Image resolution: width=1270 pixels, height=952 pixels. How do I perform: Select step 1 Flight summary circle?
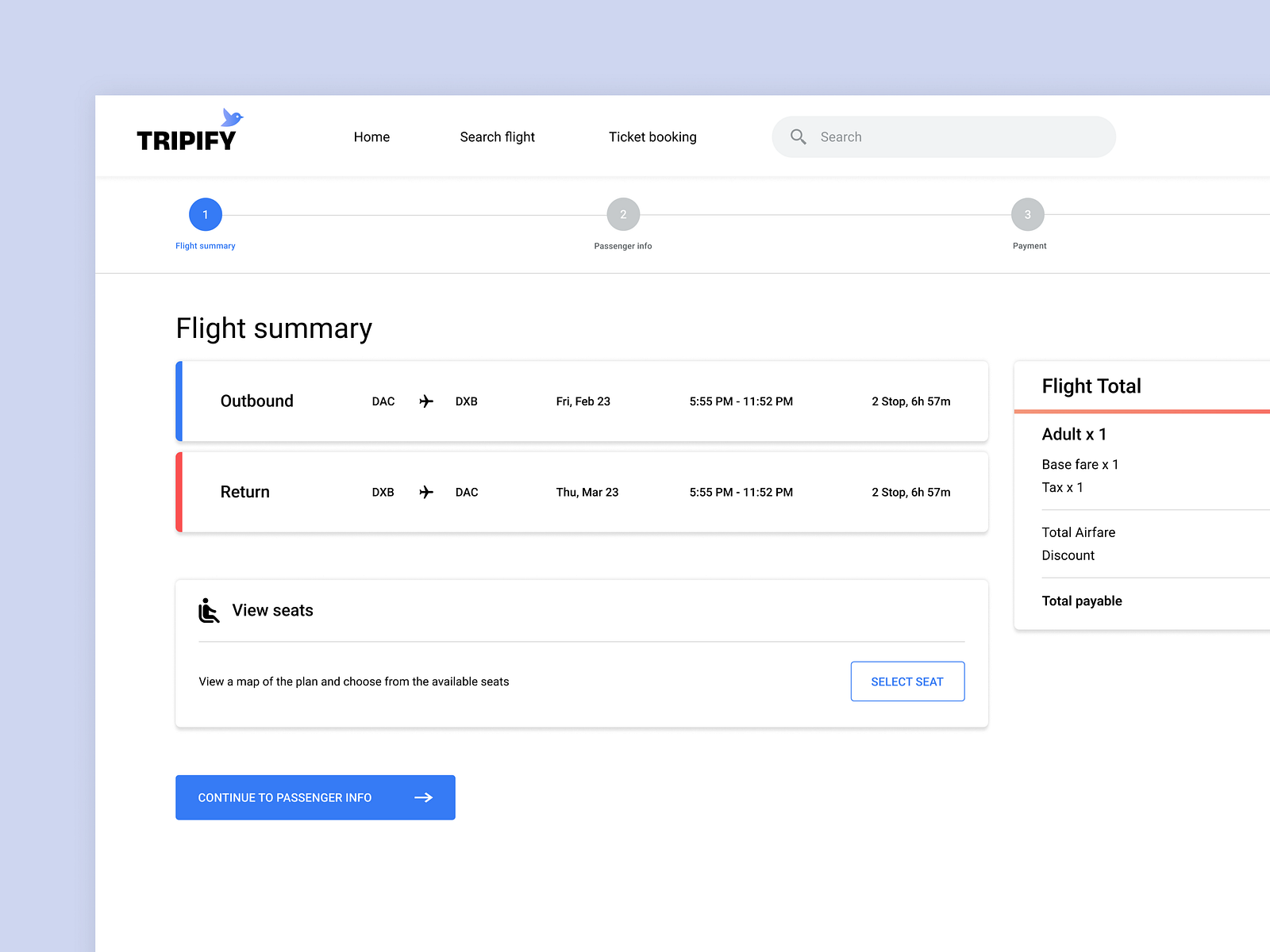click(x=205, y=214)
